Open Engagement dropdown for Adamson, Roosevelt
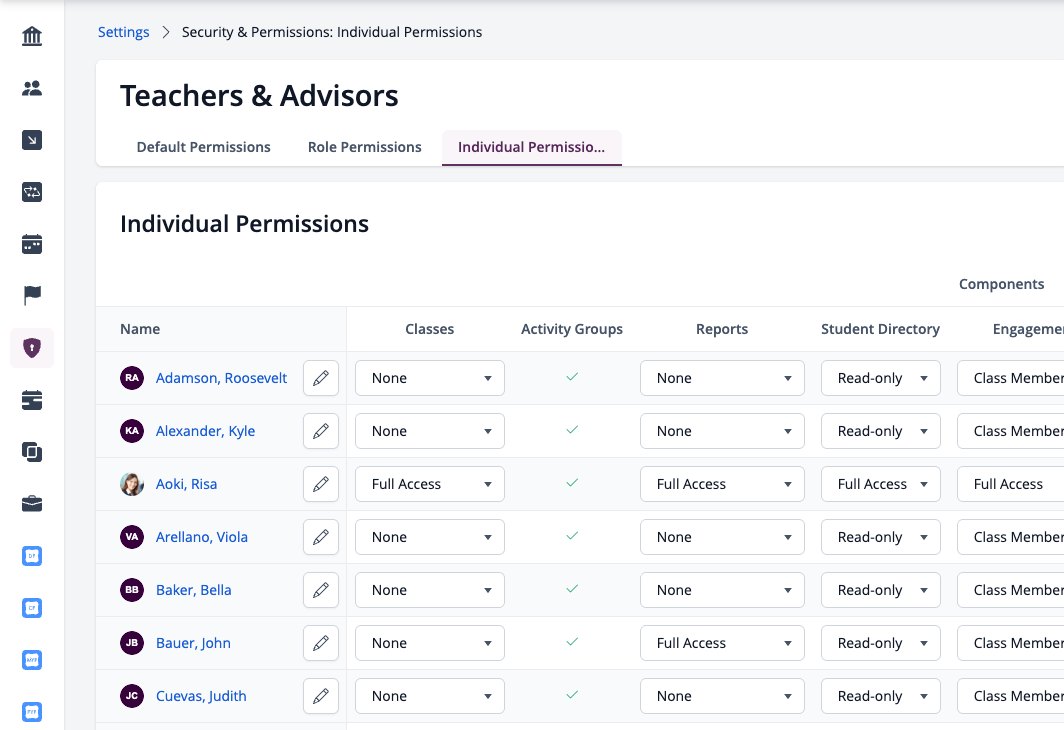 pos(1011,379)
